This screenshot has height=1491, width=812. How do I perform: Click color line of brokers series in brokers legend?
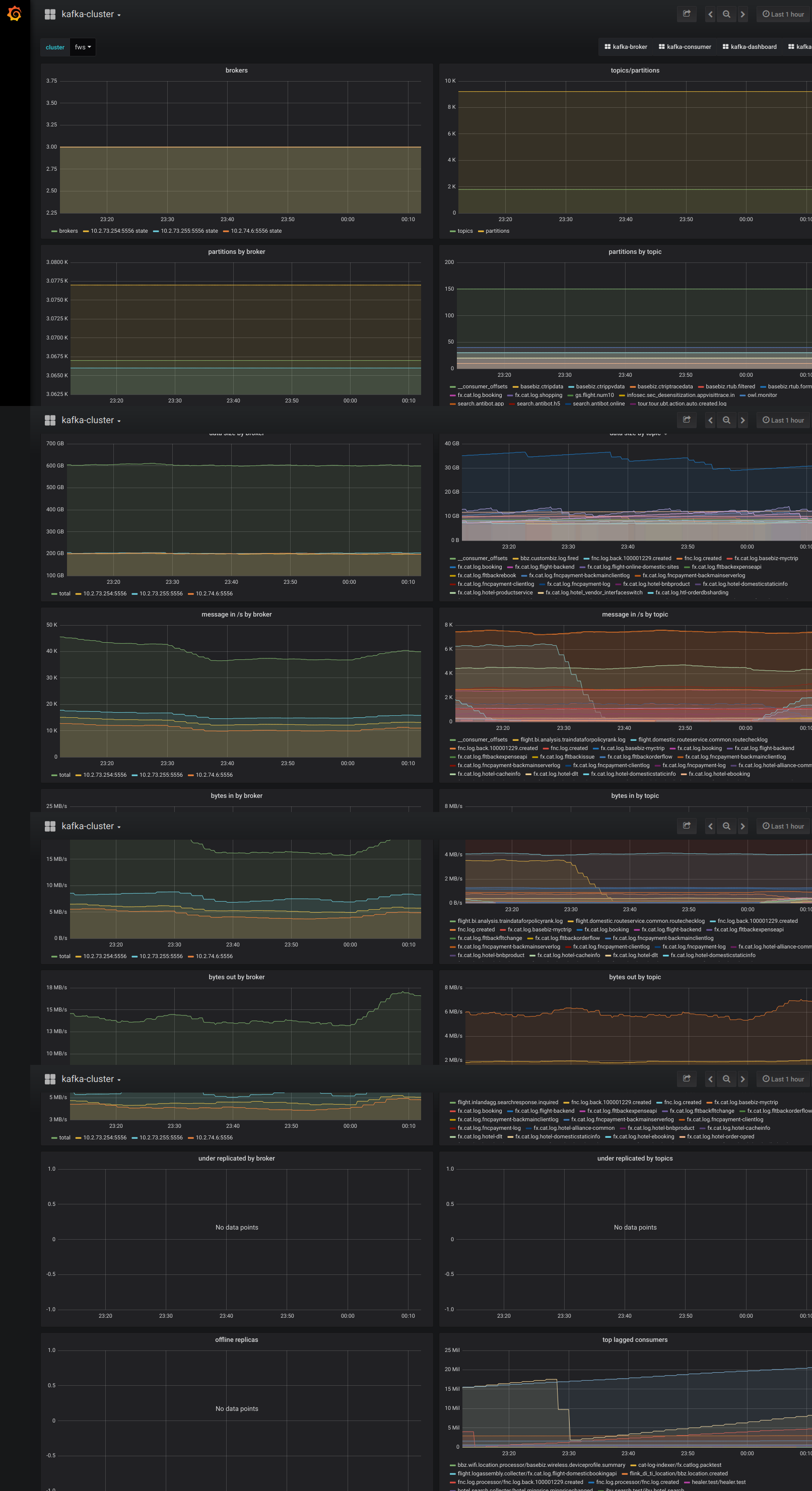click(x=54, y=232)
